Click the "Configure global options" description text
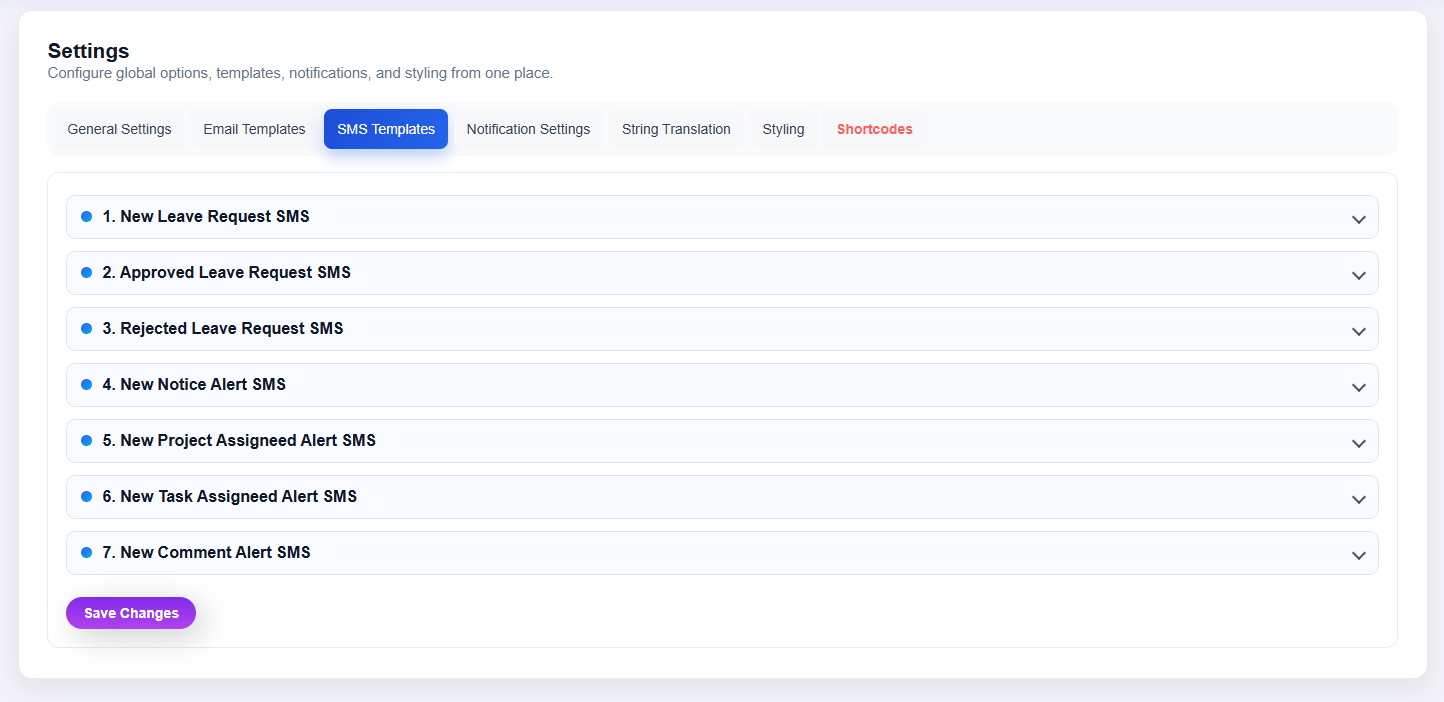Image resolution: width=1444 pixels, height=702 pixels. [300, 73]
